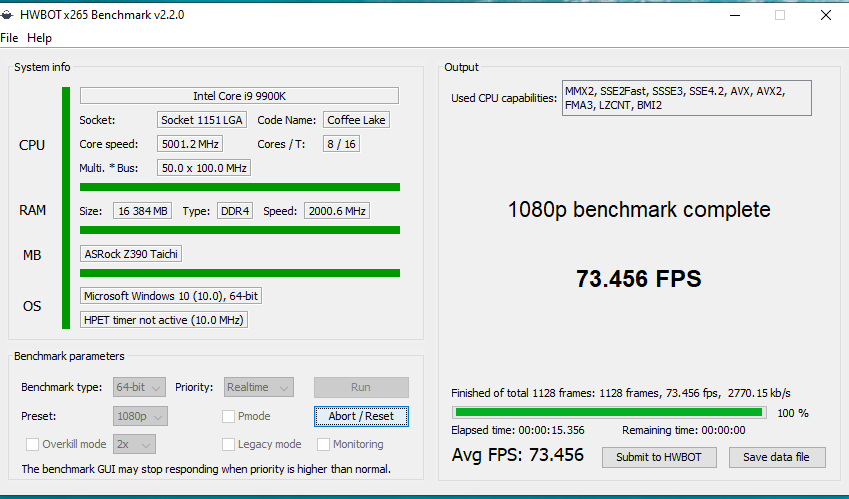Enable the Monitoring checkbox
The width and height of the screenshot is (849, 499).
(x=323, y=444)
